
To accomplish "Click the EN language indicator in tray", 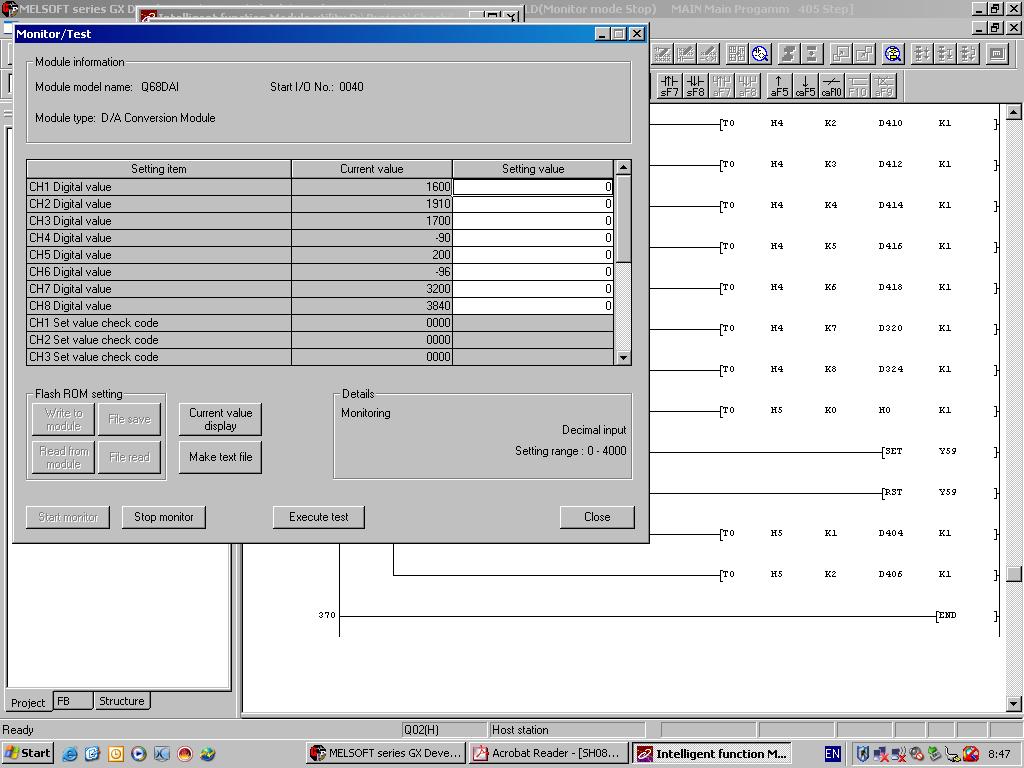I will point(832,754).
